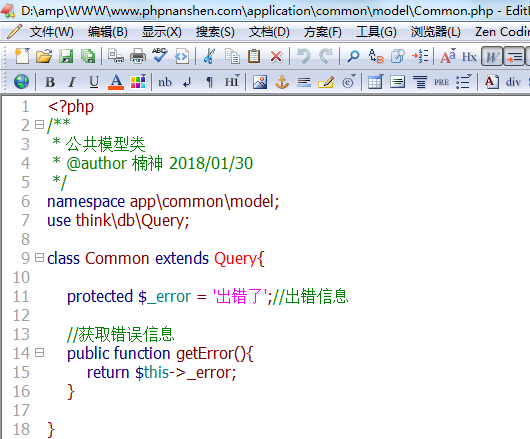Click the Hx hex viewer icon
530x439 pixels.
click(x=469, y=56)
